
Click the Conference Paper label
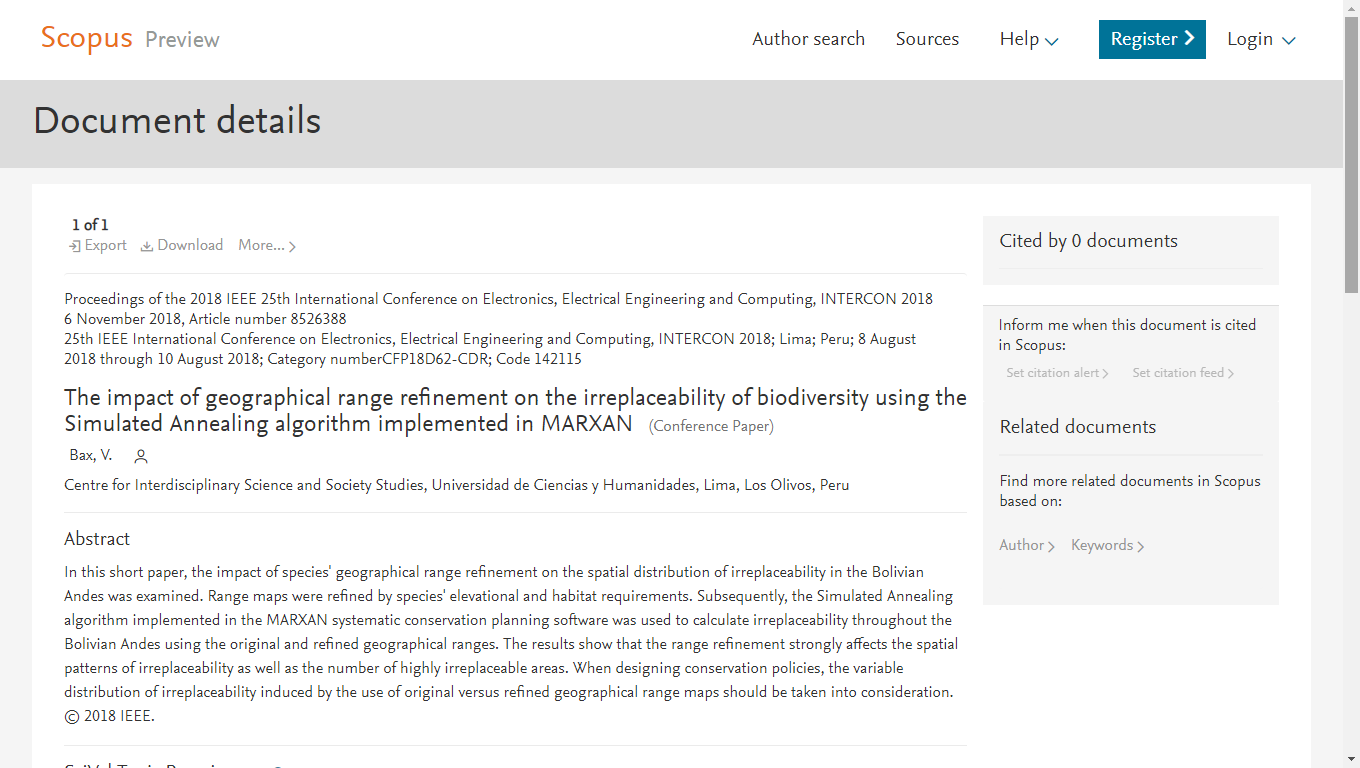[711, 426]
